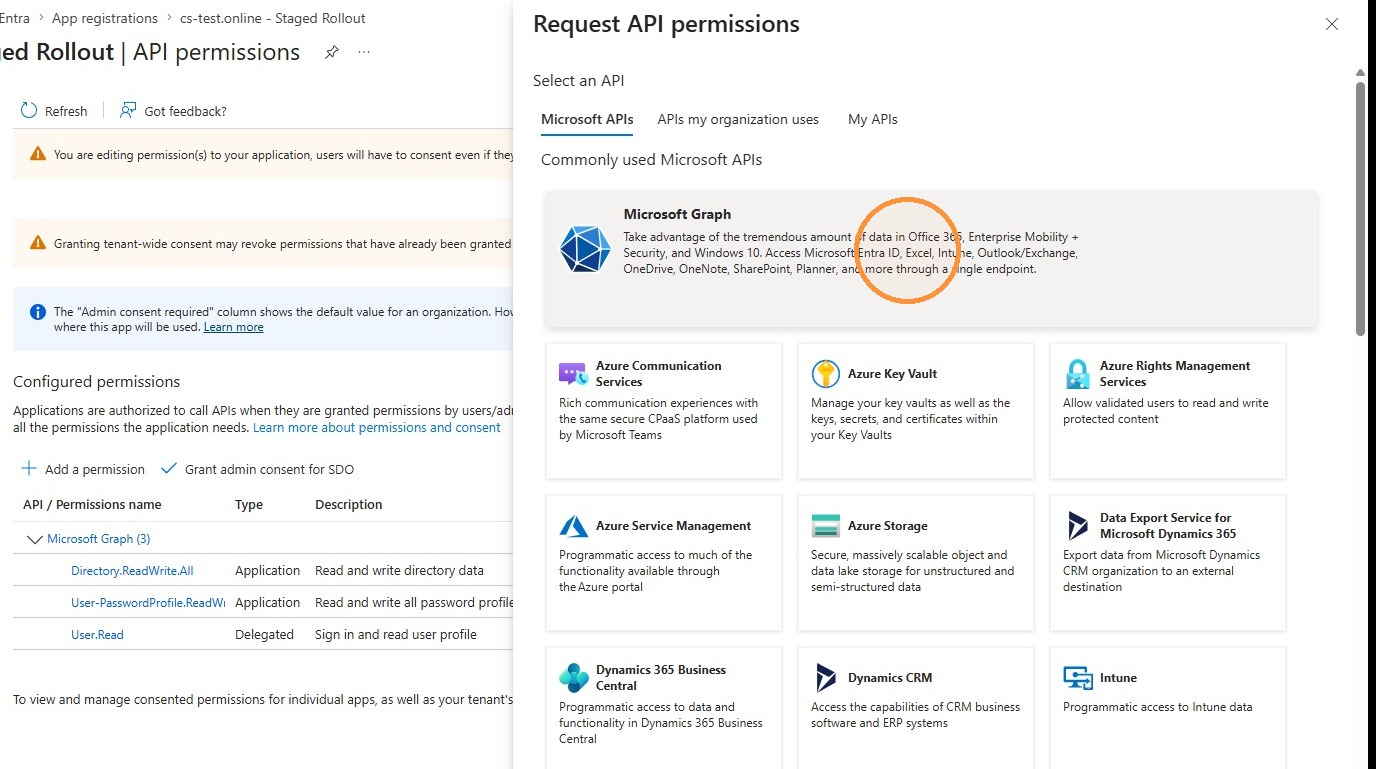1376x769 pixels.
Task: Collapse the Microsoft Graph (3) permissions group
Action: point(35,539)
